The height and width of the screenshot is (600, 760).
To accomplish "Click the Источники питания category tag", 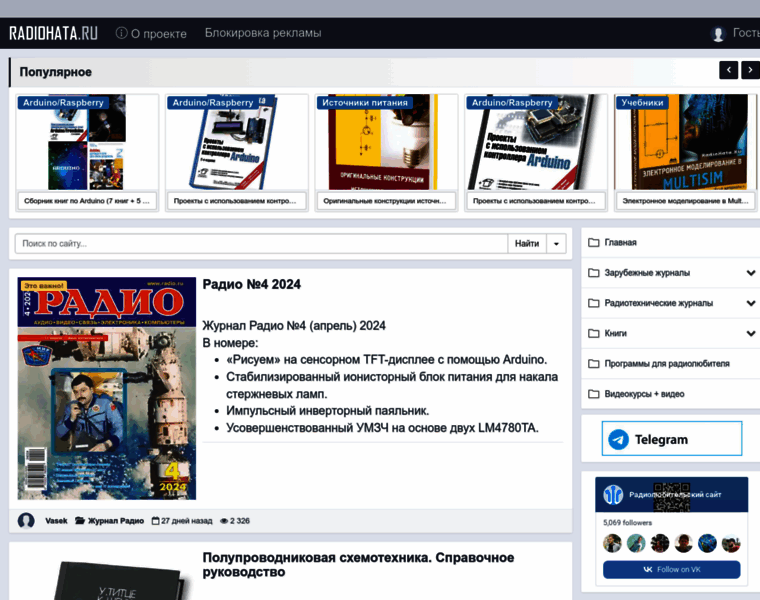I will (x=364, y=102).
